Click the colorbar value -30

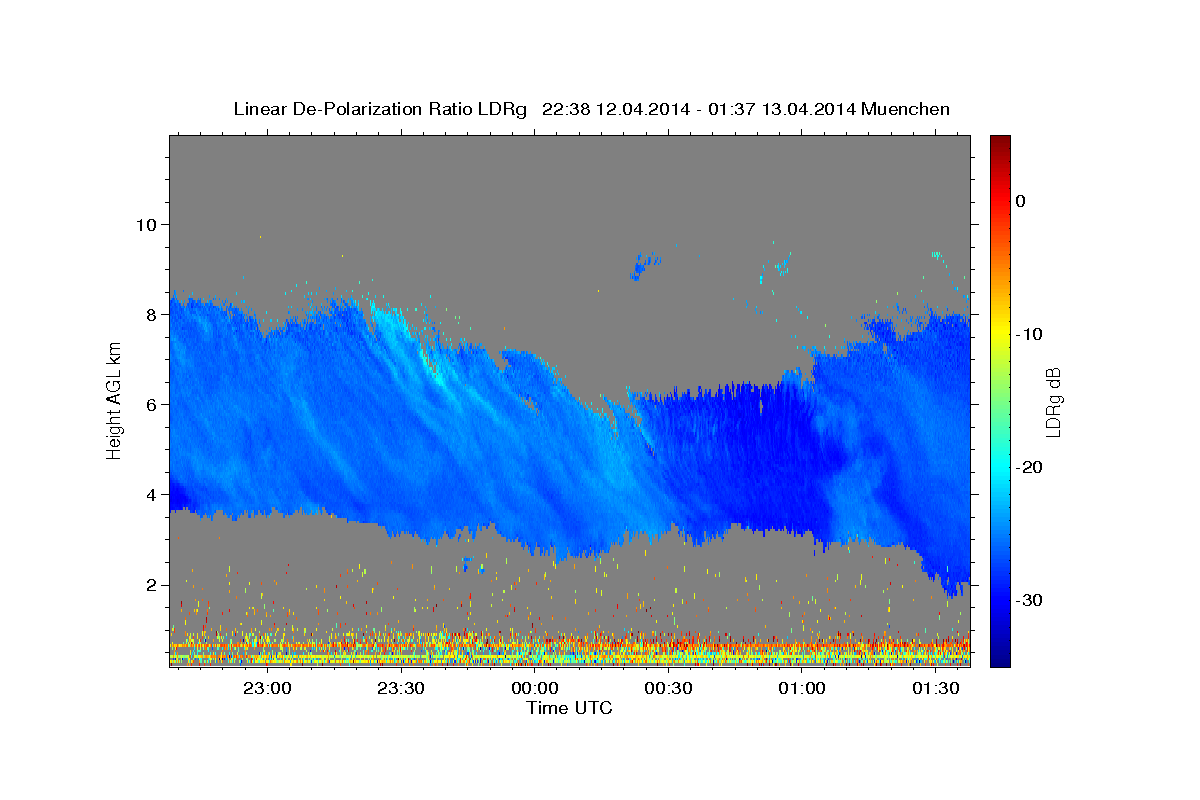(1028, 600)
